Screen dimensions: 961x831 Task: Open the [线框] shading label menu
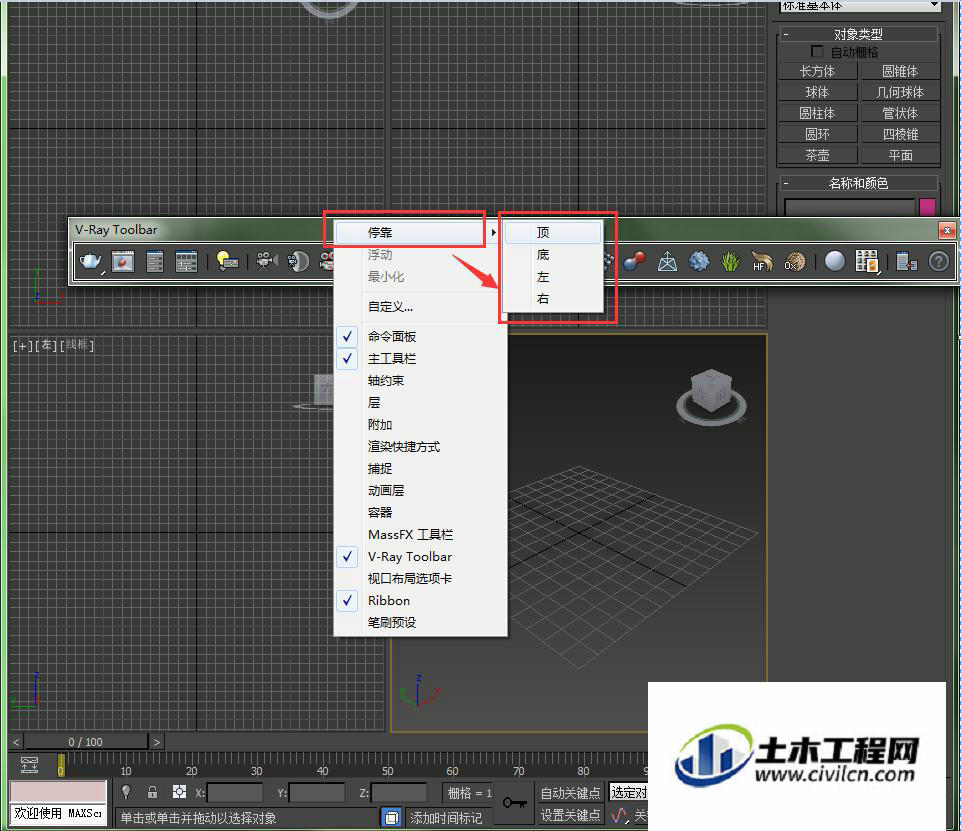coord(77,346)
